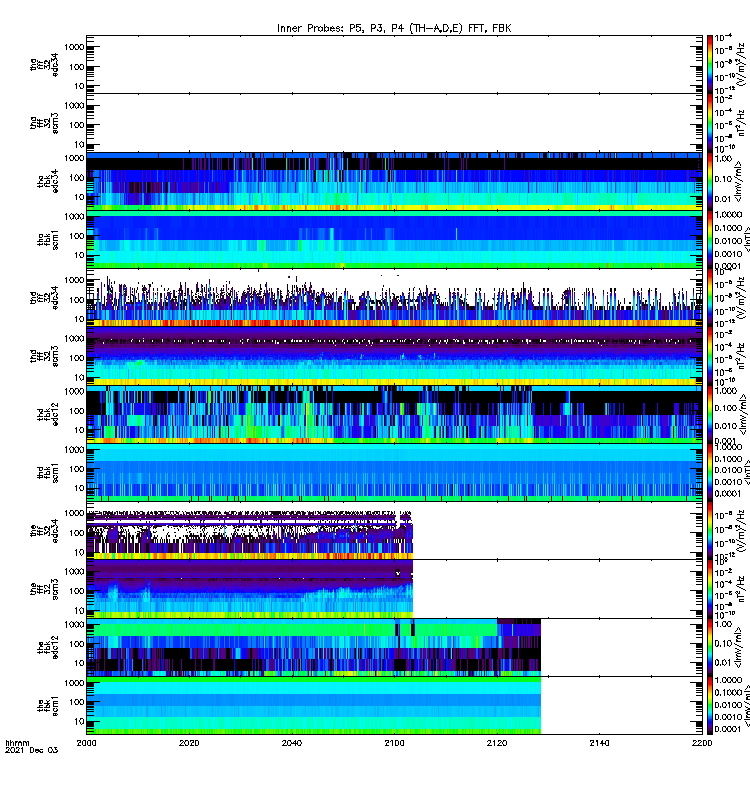Click the 'thd fbk edc12' panel label
Viewport: 750px width, 800px height.
48,414
